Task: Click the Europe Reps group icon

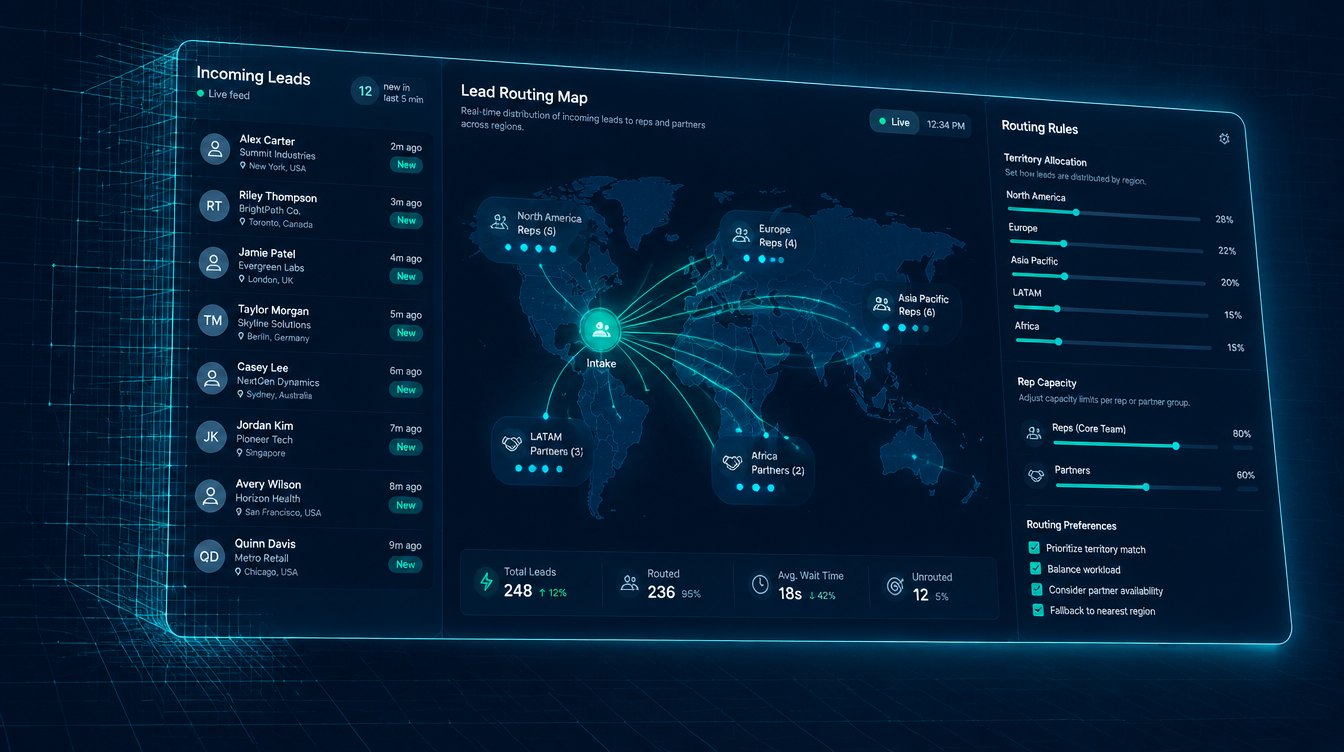Action: 741,235
